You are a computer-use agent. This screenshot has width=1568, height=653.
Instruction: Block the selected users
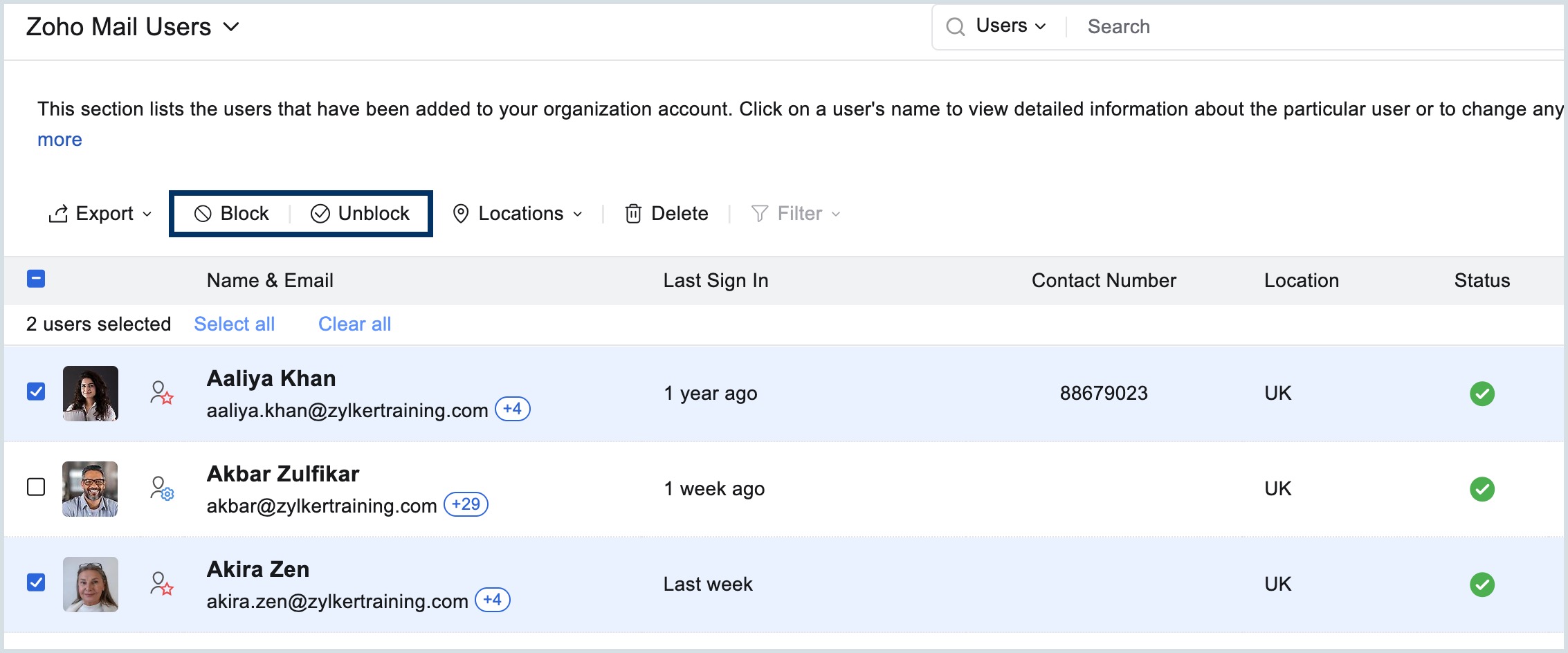click(232, 214)
